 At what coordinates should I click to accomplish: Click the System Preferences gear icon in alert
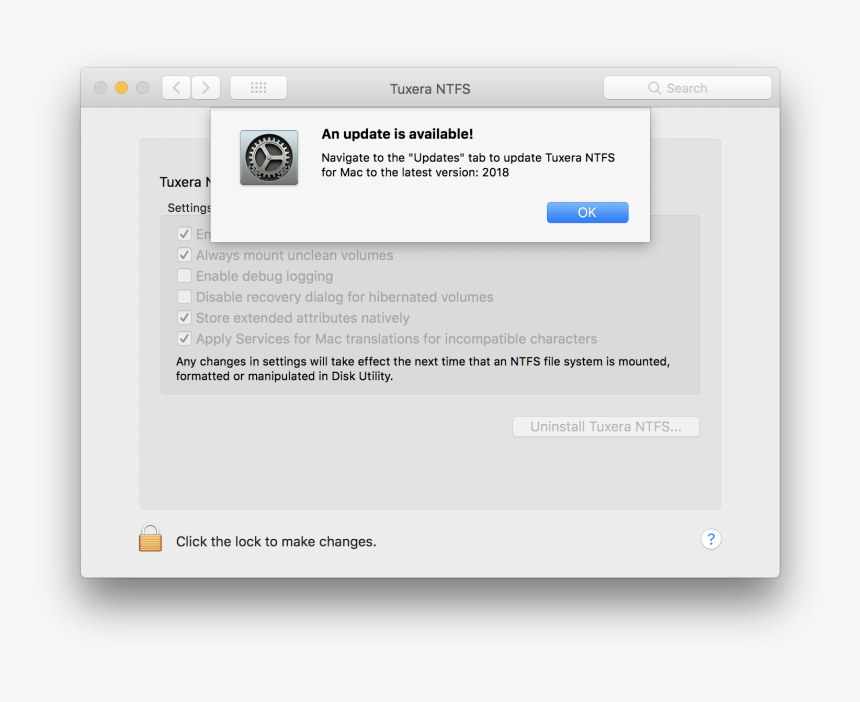tap(269, 157)
